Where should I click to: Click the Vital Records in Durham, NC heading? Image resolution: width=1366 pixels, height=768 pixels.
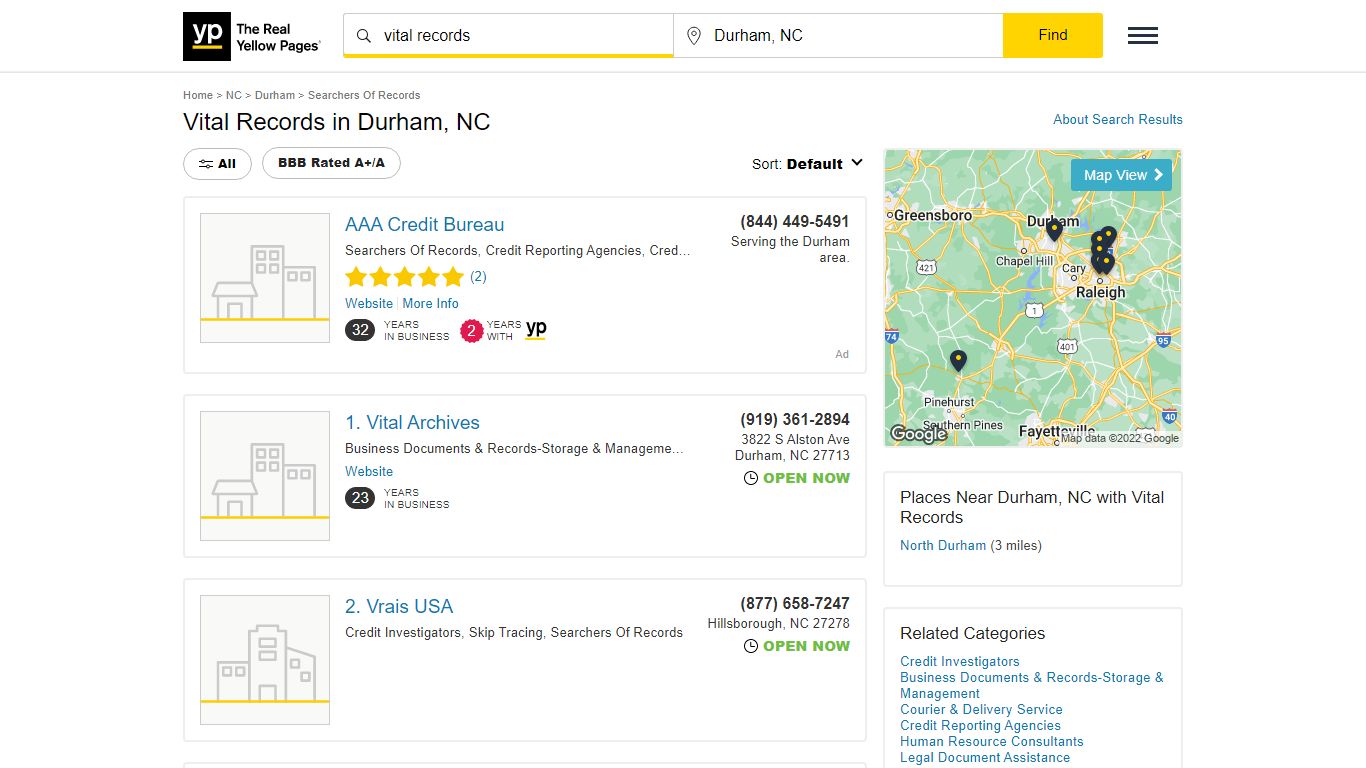click(337, 122)
